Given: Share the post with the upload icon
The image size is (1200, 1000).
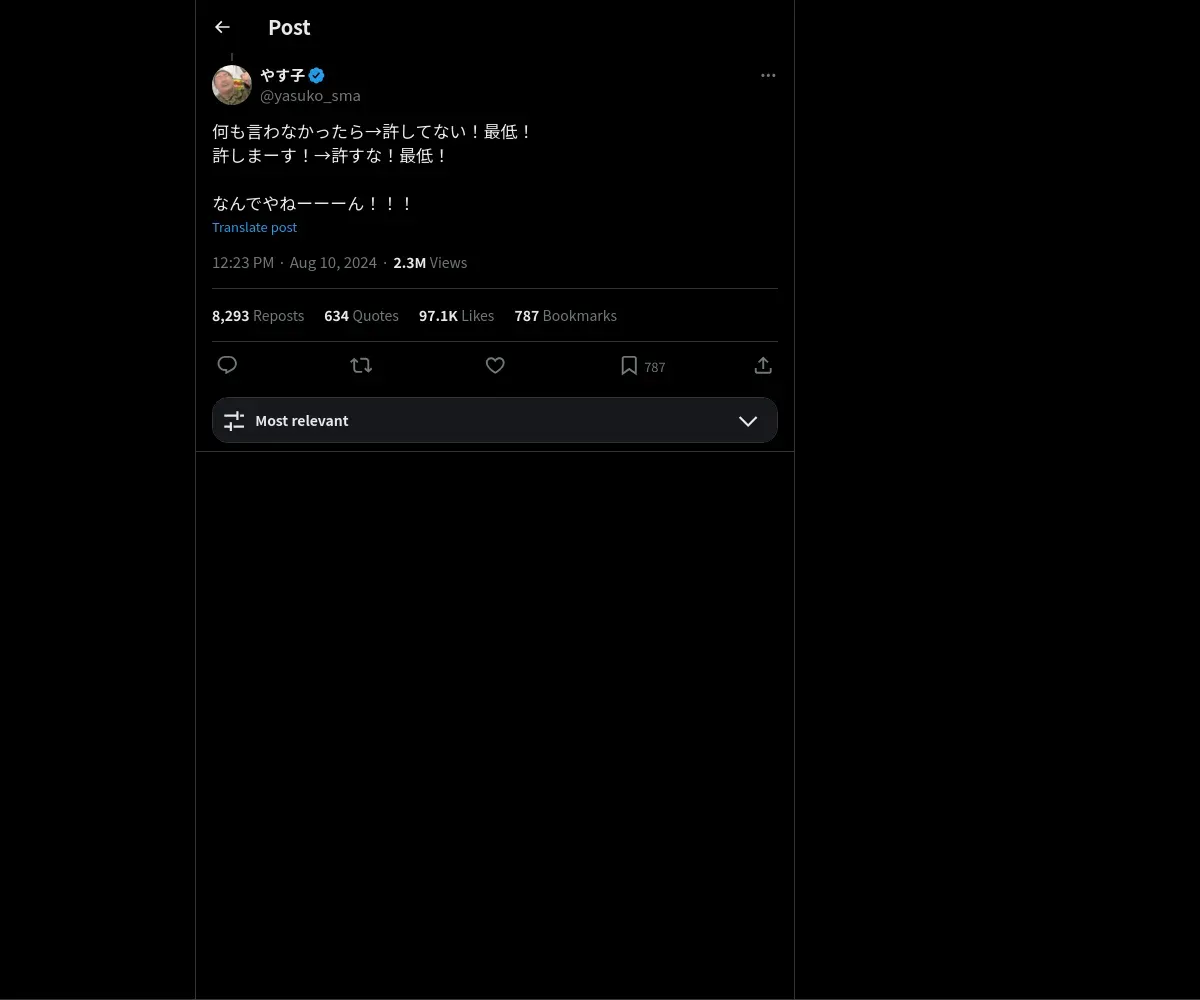Looking at the screenshot, I should coord(763,366).
